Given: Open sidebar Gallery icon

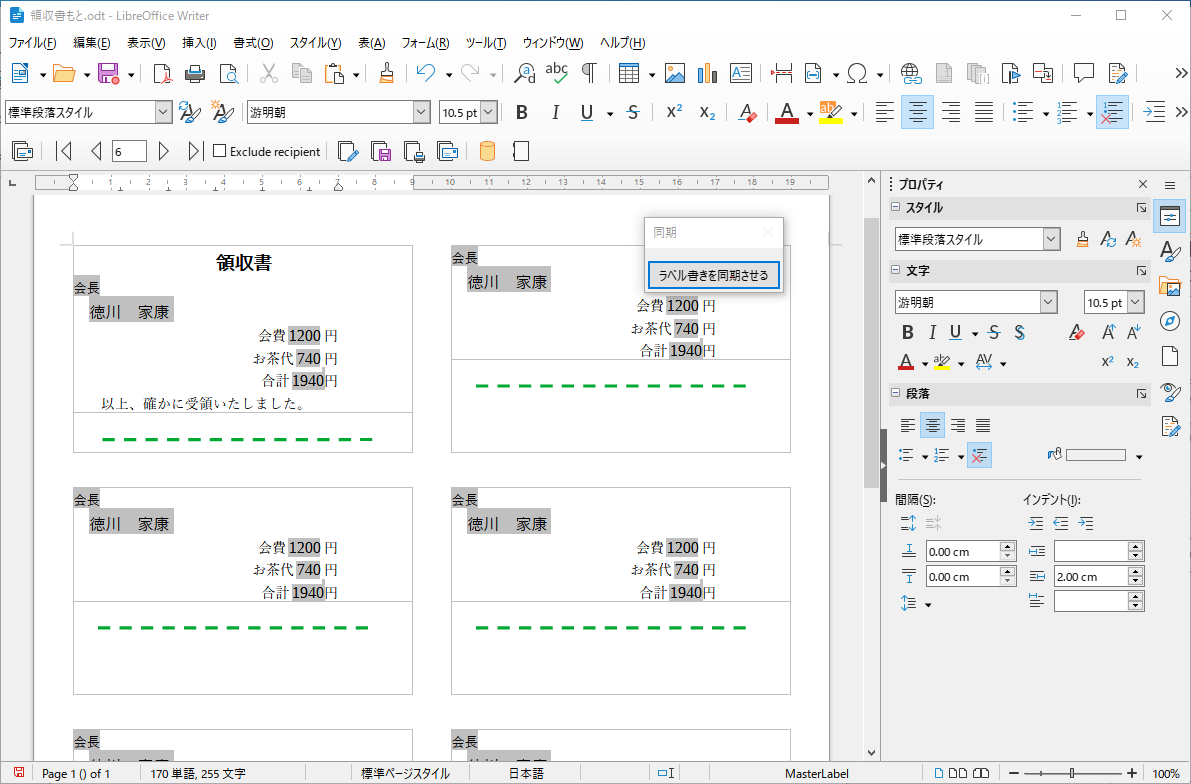Looking at the screenshot, I should (1170, 286).
